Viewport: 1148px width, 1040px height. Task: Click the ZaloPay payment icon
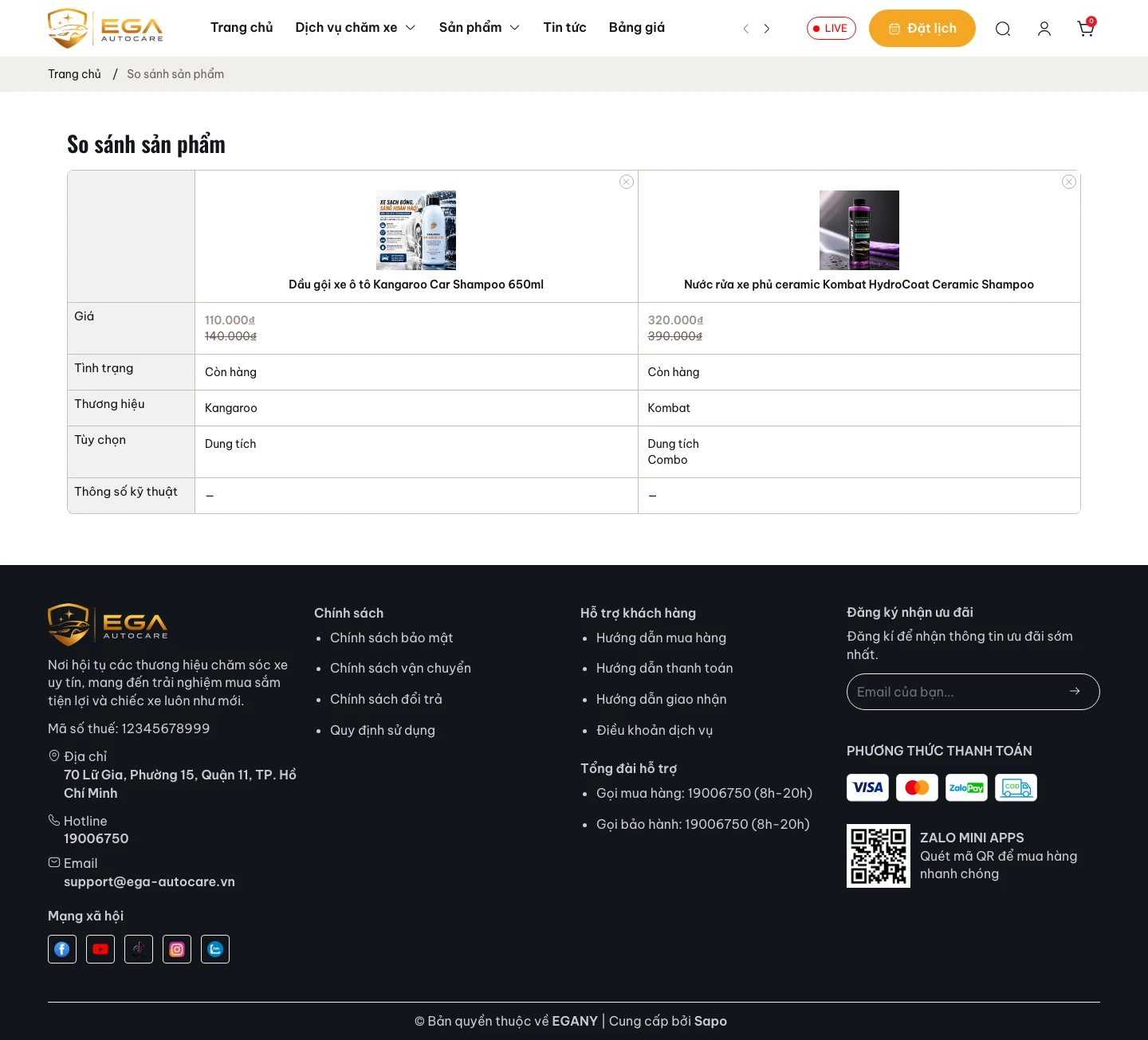point(966,787)
